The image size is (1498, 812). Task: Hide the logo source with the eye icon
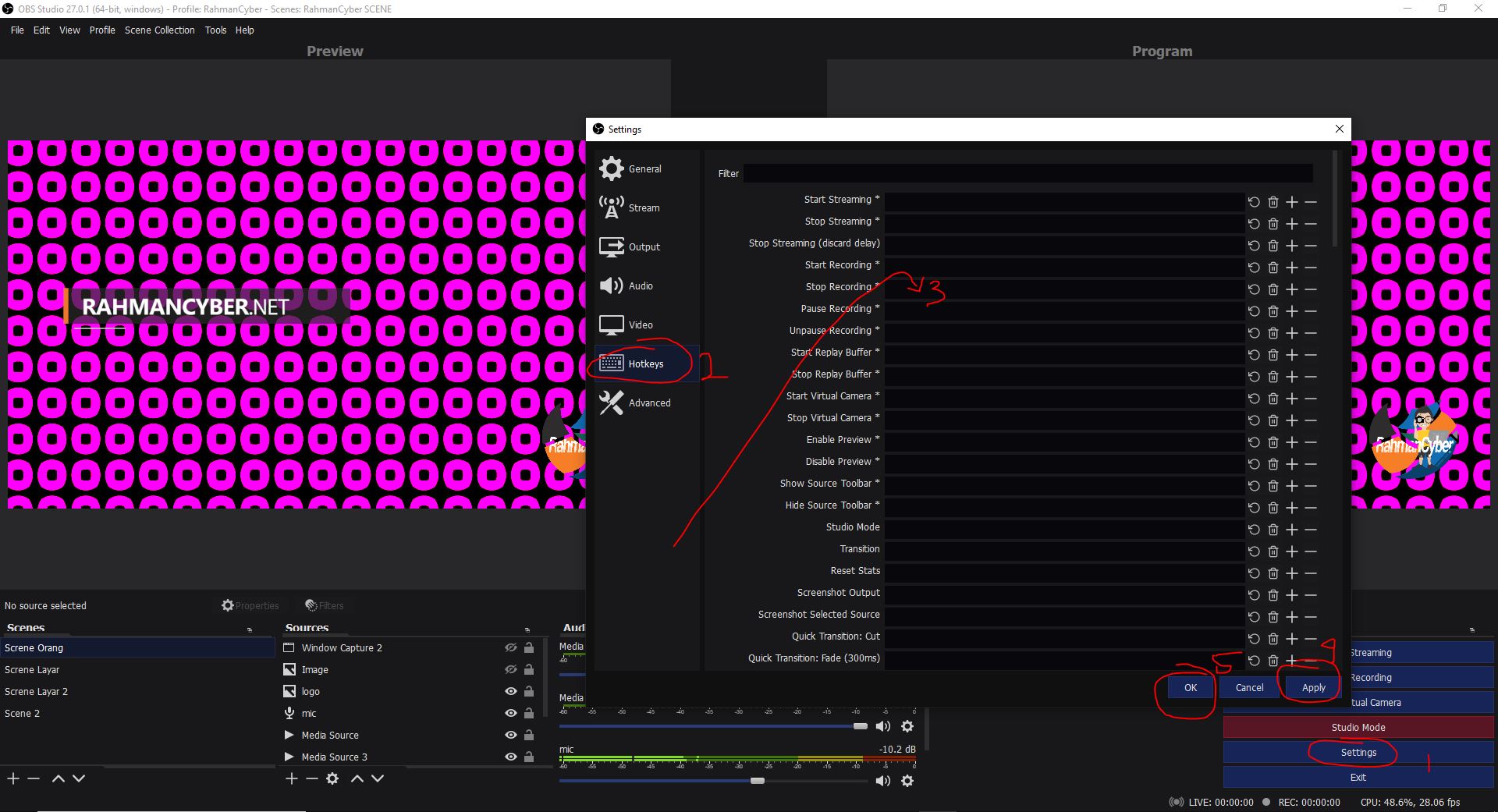(510, 691)
